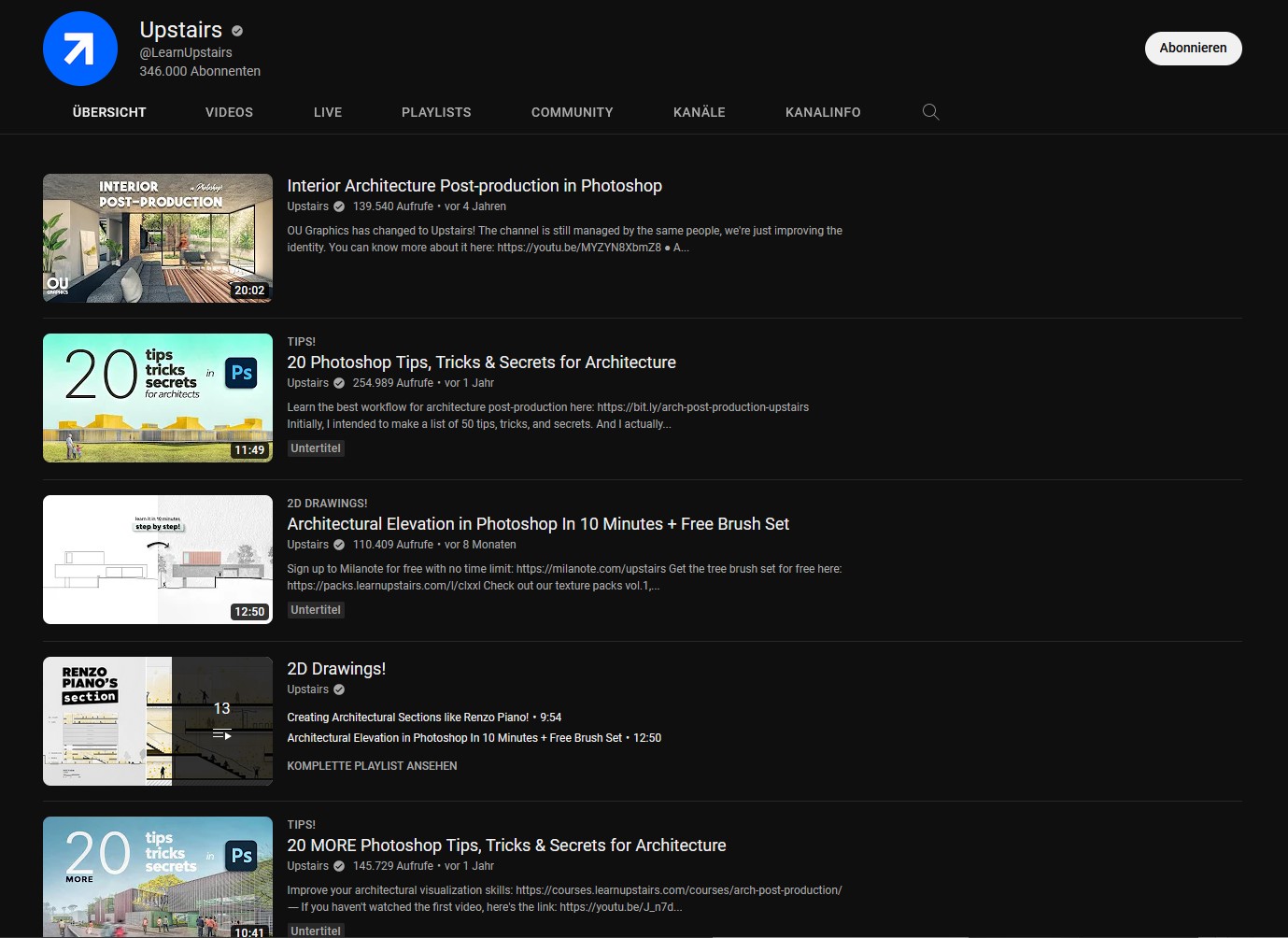This screenshot has width=1288, height=938.
Task: Open the KANALINFO tab
Action: [x=823, y=112]
